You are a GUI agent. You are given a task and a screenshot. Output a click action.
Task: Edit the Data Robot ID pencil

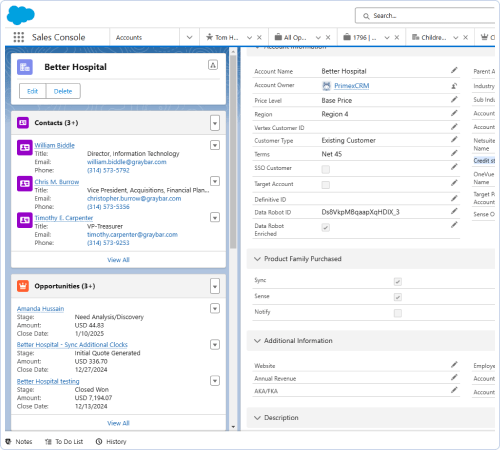point(454,211)
